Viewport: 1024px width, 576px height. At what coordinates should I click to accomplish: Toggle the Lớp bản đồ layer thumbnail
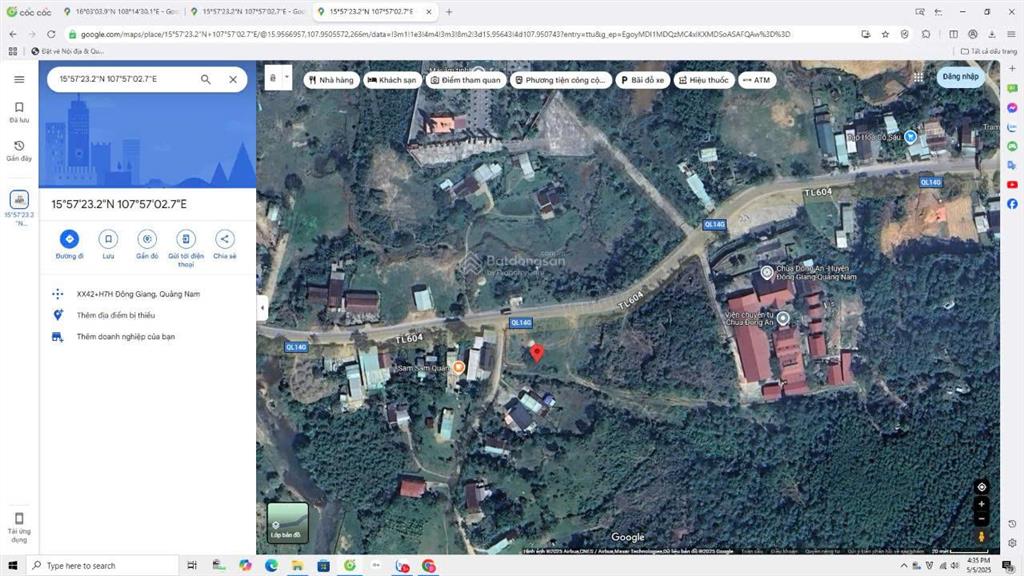click(288, 522)
